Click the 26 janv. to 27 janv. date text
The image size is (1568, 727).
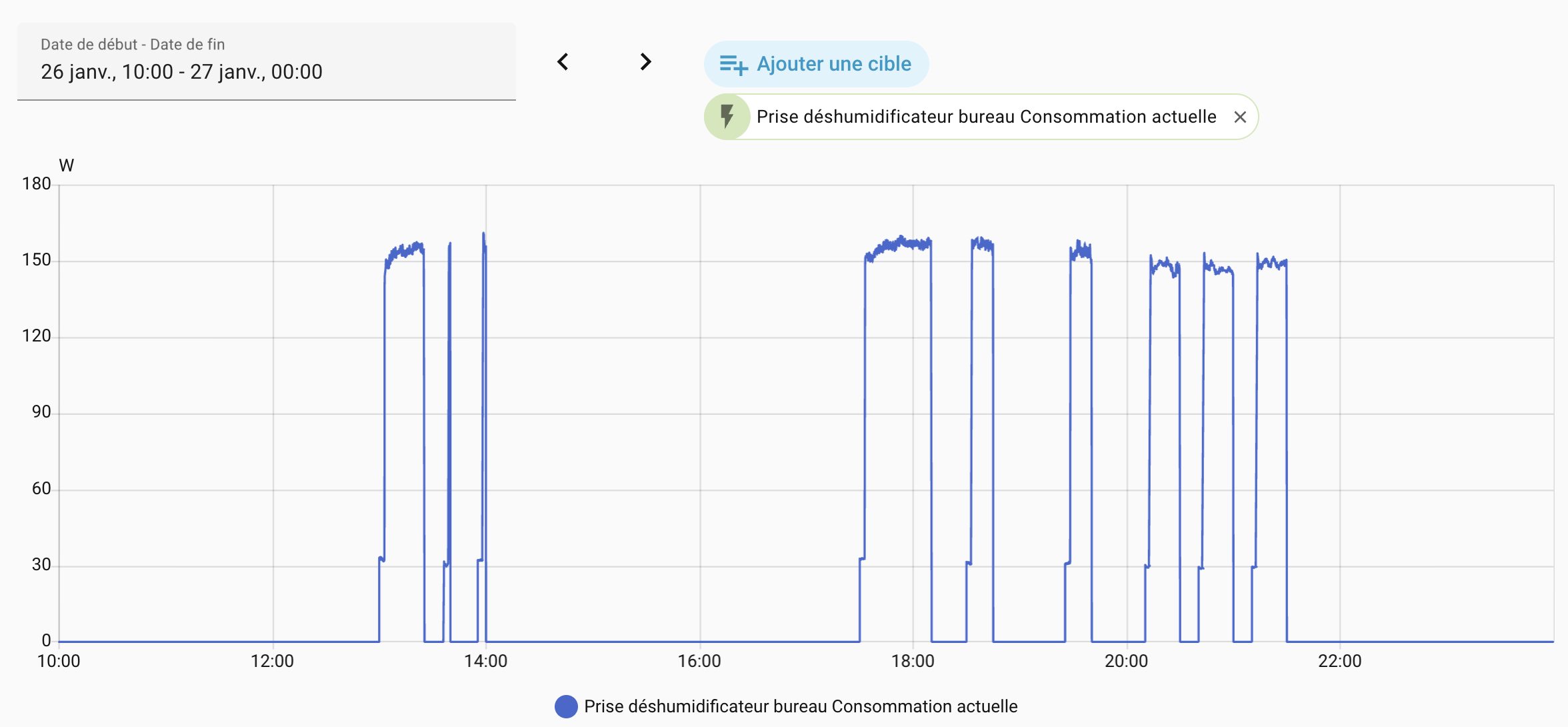[x=181, y=71]
